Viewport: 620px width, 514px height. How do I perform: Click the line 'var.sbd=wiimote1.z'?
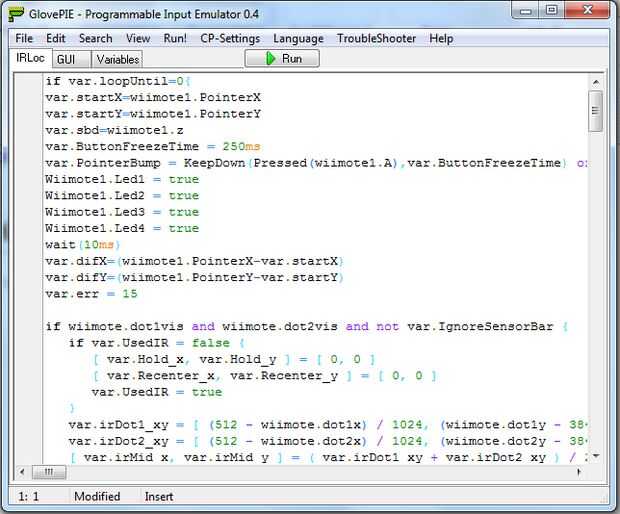[114, 130]
